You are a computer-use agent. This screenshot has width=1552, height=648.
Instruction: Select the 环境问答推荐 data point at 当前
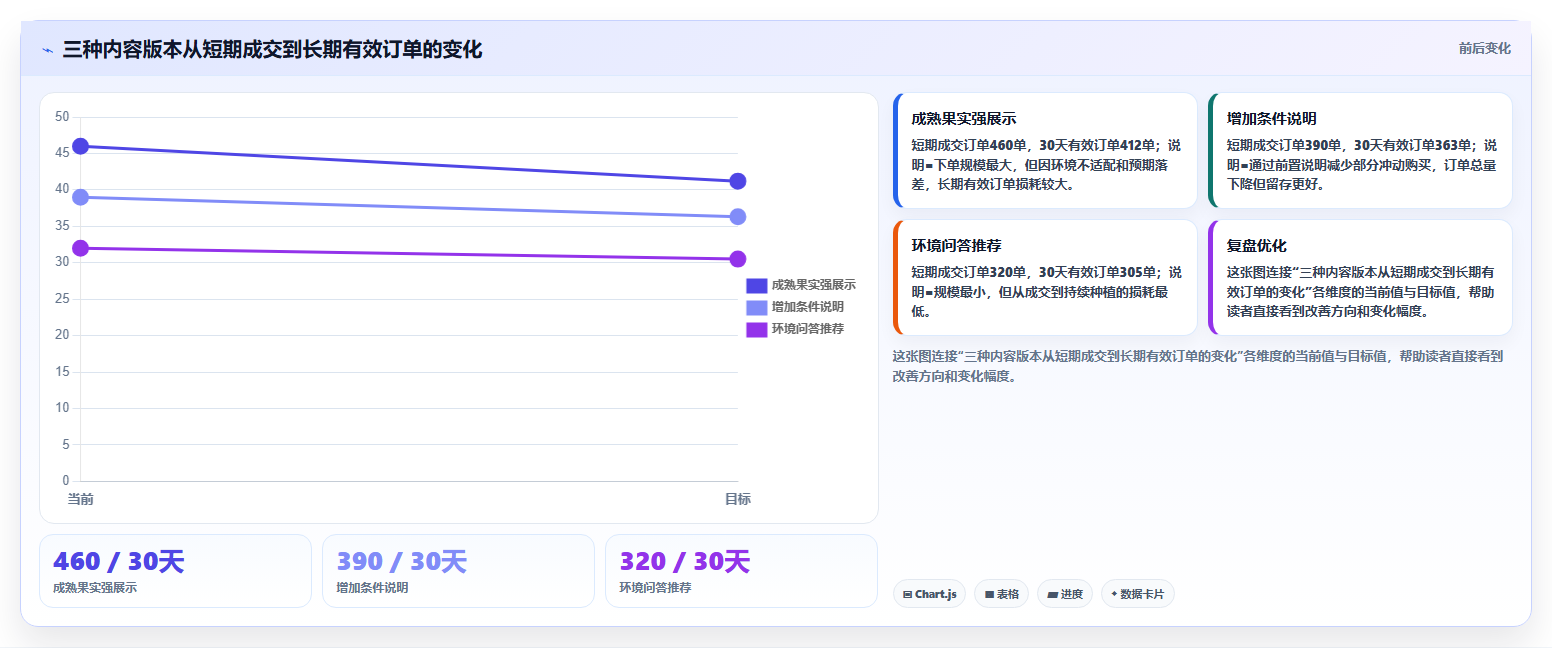pyautogui.click(x=81, y=248)
